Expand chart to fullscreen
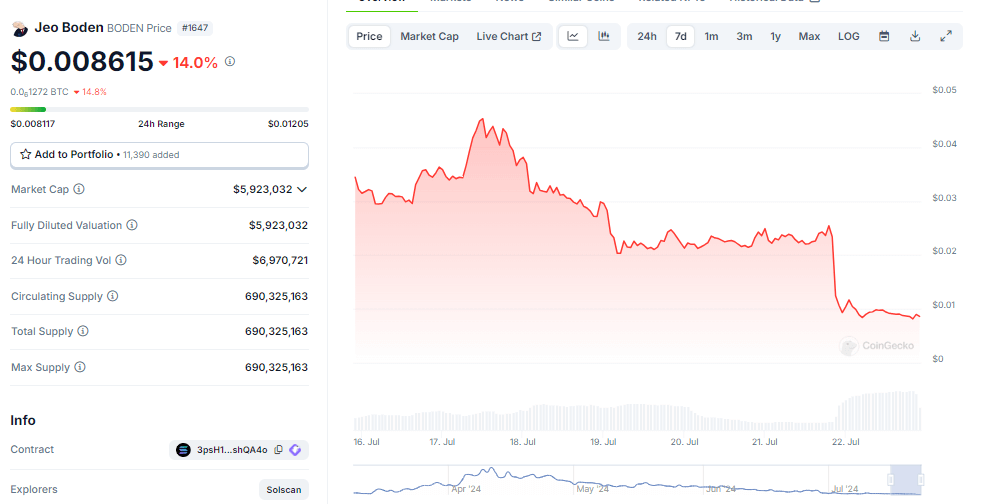The image size is (990, 504). [946, 37]
